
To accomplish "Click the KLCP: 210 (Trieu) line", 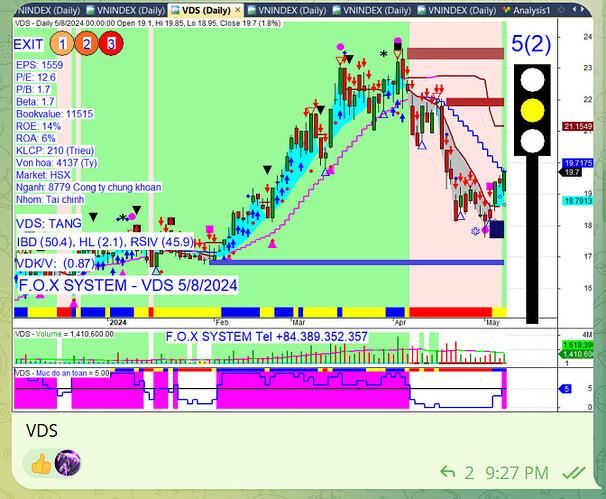I will [x=55, y=150].
